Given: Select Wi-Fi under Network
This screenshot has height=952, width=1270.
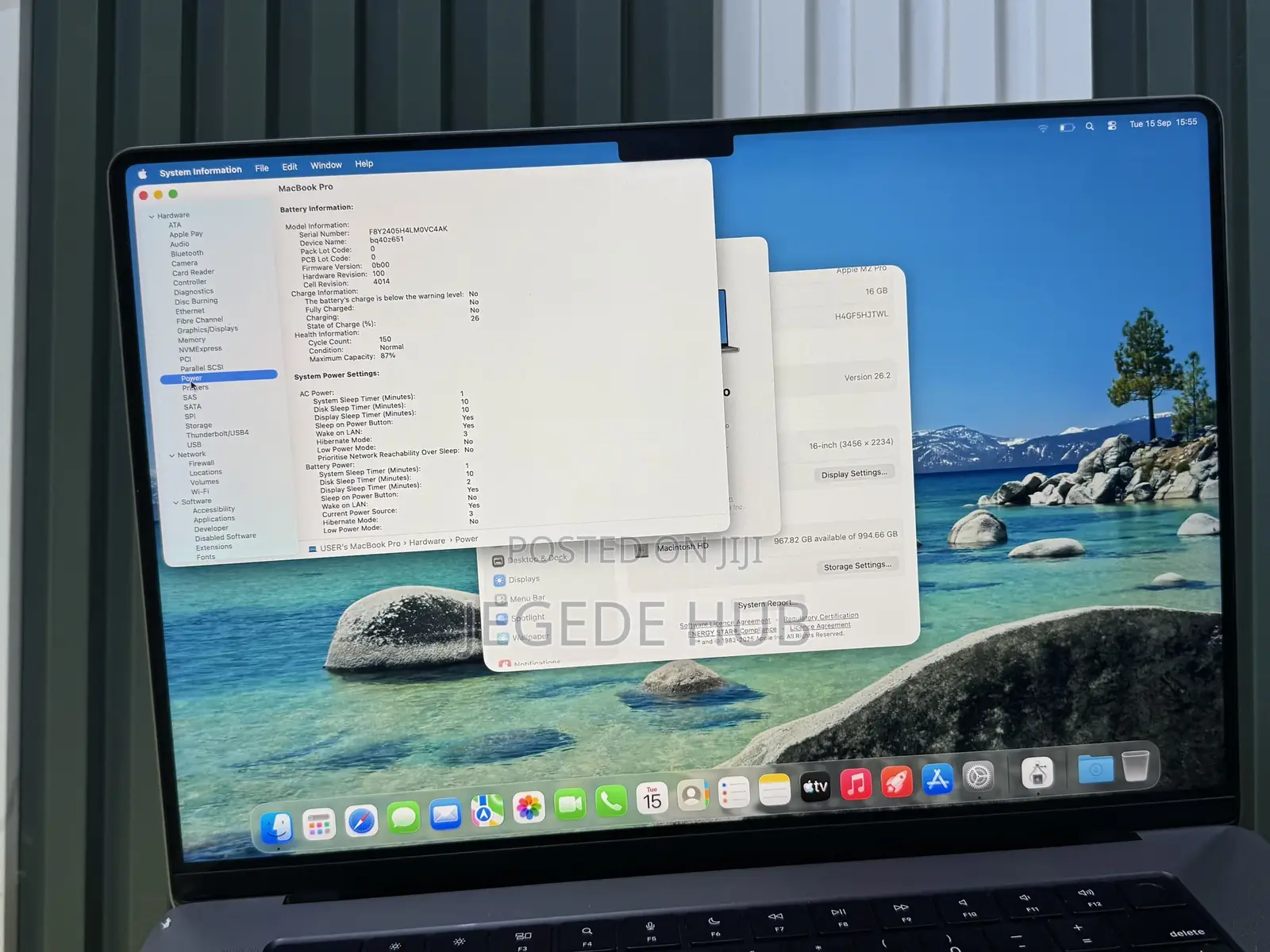Looking at the screenshot, I should [200, 491].
